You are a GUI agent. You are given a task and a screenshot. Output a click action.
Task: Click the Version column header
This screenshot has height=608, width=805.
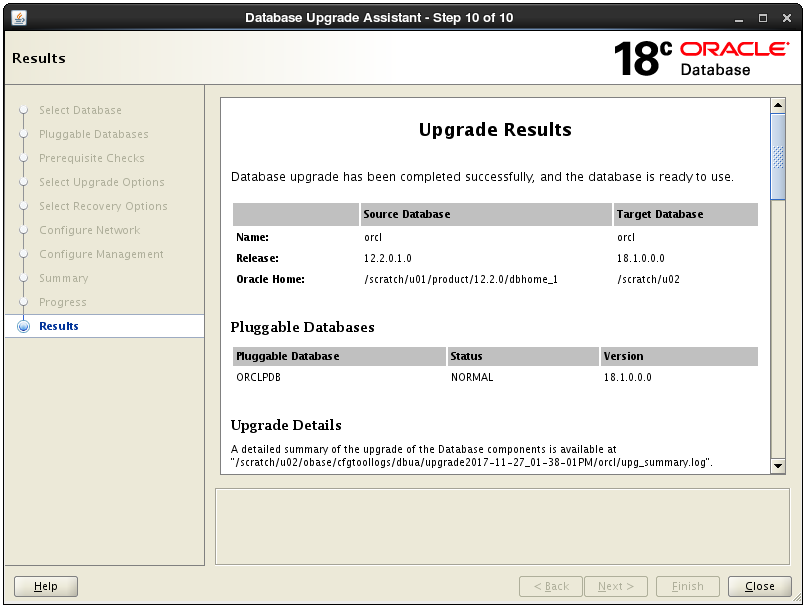click(679, 356)
